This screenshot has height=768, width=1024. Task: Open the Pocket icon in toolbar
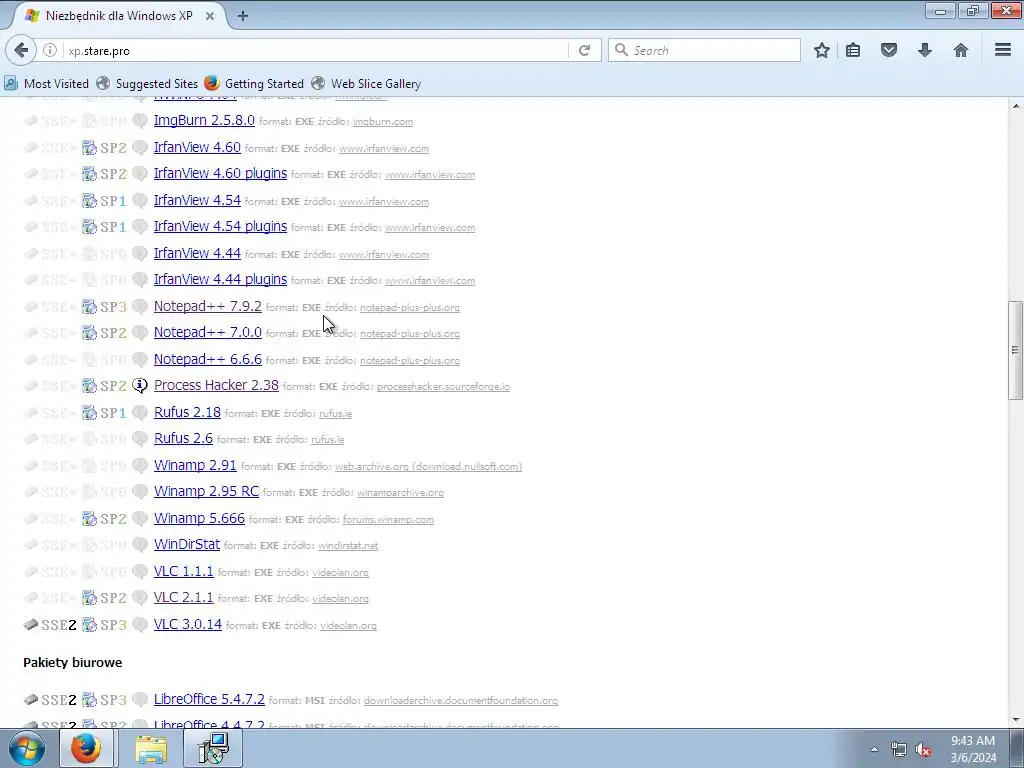coord(889,50)
